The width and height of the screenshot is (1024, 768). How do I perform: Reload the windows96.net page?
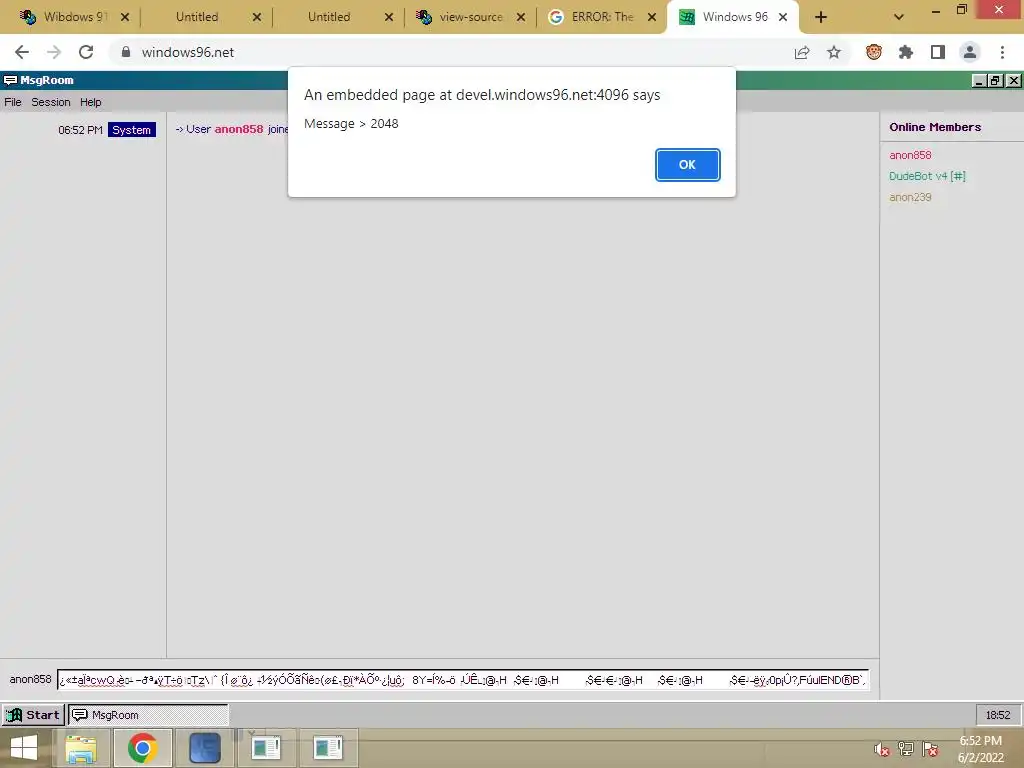[86, 52]
